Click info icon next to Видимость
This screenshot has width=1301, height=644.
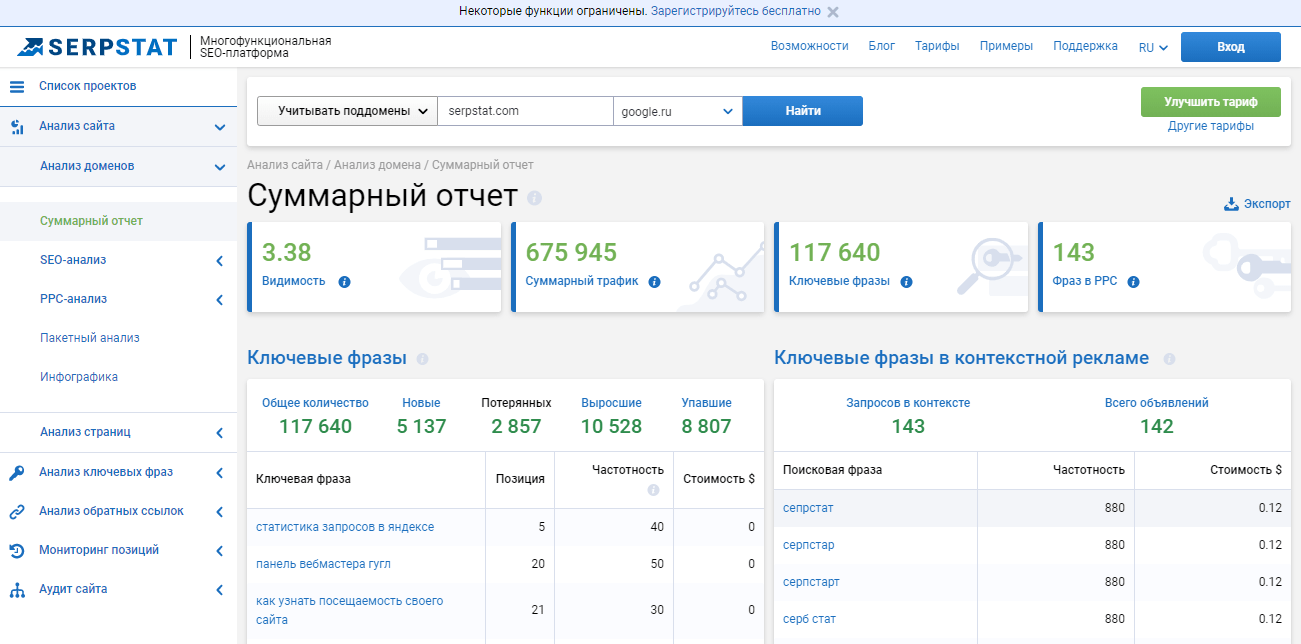coord(344,282)
